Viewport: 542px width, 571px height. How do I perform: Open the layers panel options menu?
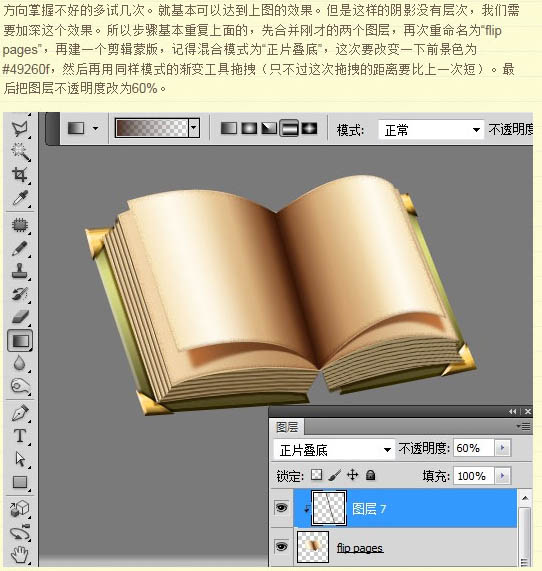[x=524, y=426]
